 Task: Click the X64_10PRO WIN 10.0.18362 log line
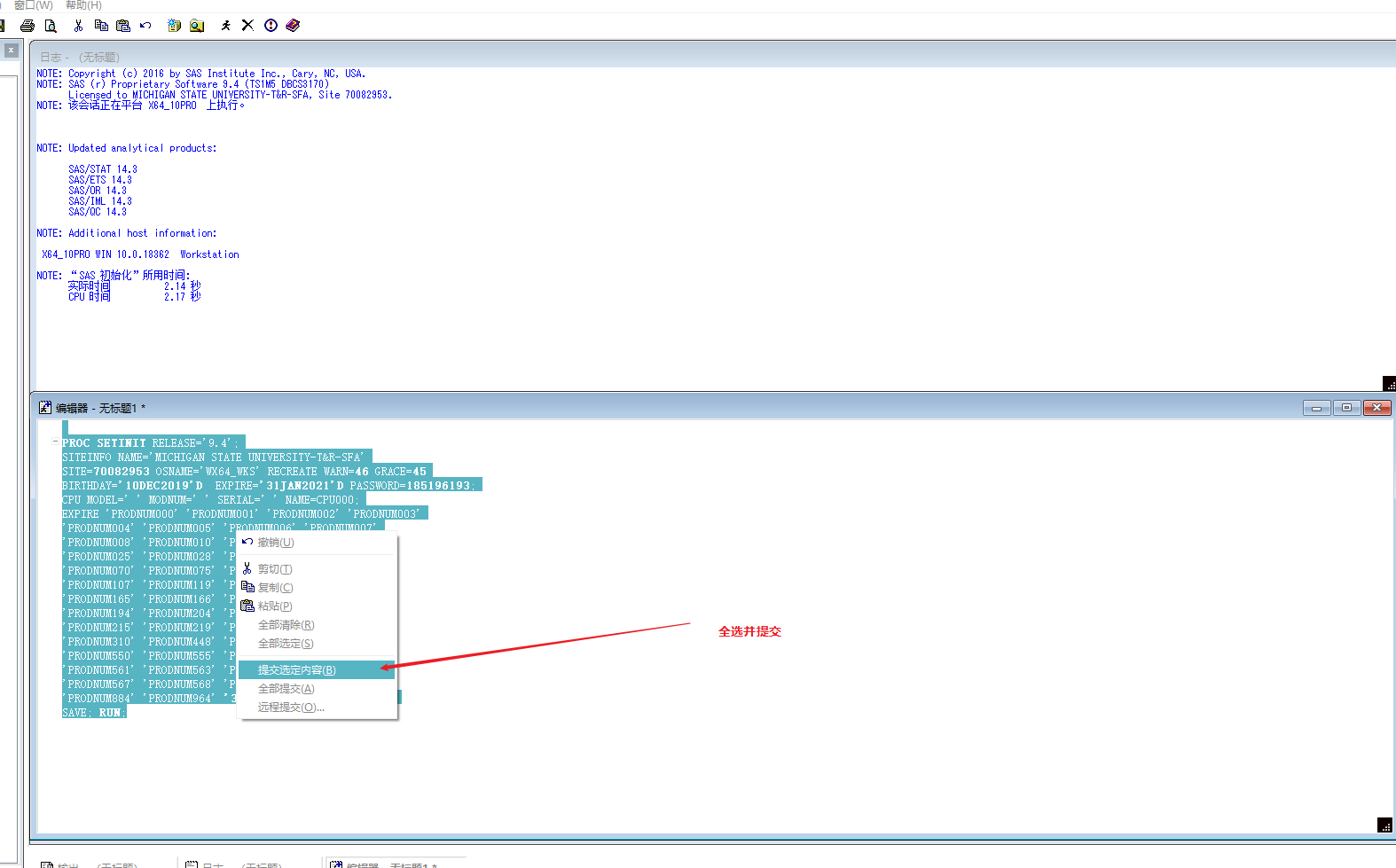pos(140,254)
